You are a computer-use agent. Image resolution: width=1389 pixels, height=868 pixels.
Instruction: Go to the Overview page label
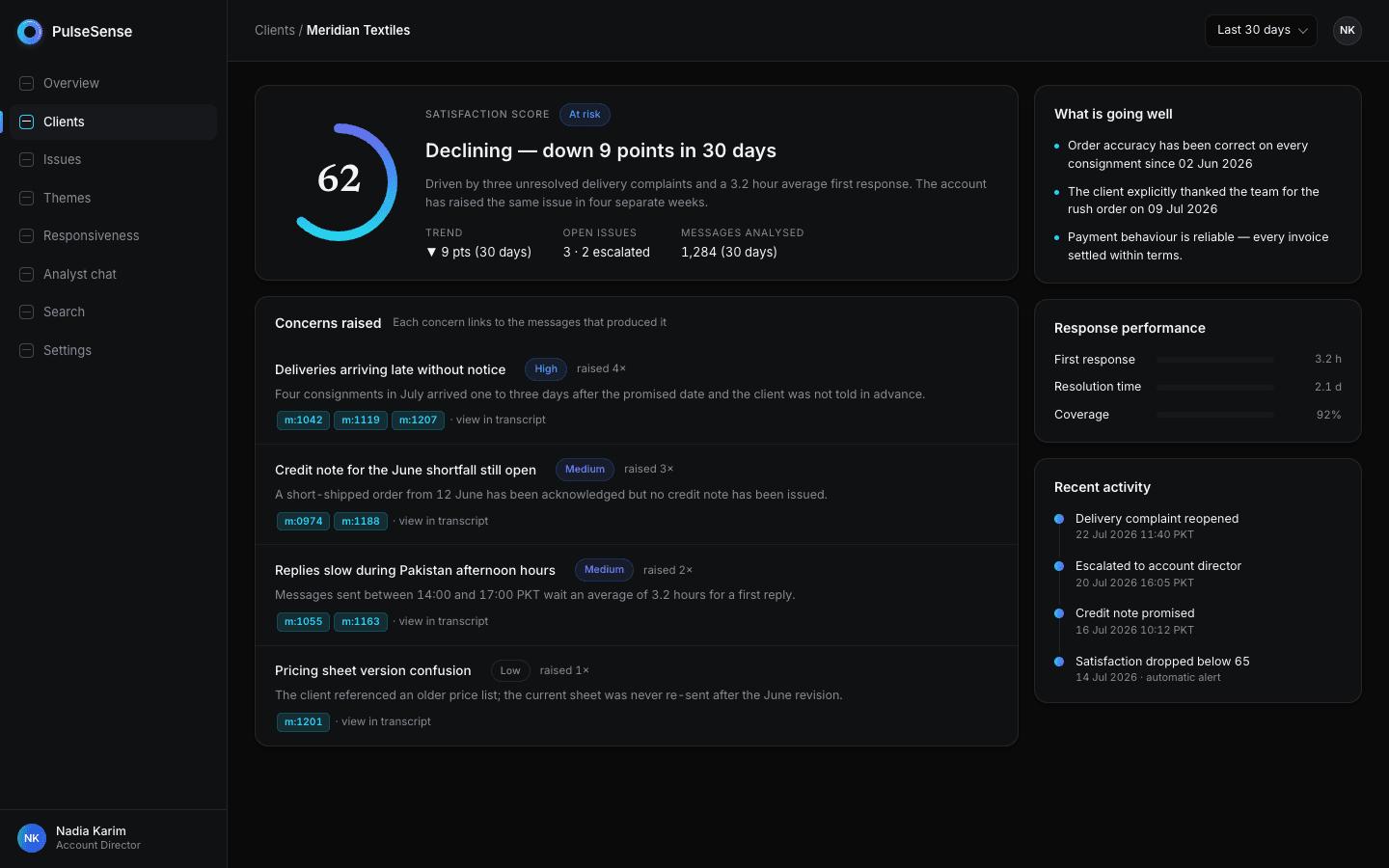(71, 84)
